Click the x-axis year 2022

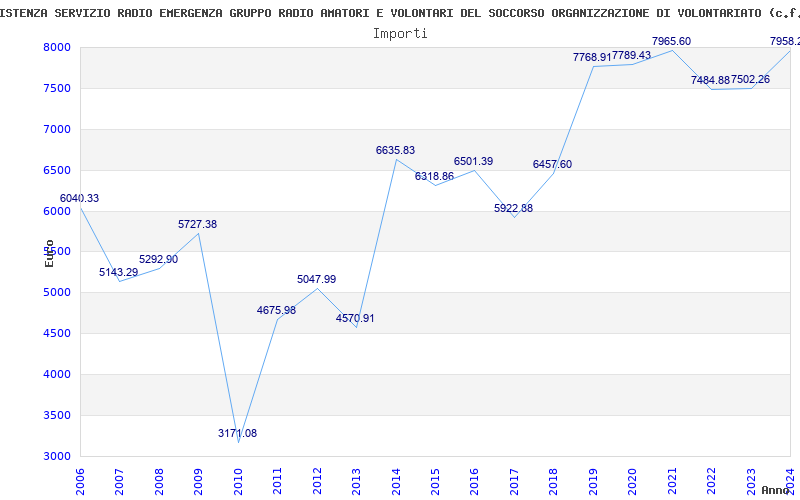[x=712, y=482]
